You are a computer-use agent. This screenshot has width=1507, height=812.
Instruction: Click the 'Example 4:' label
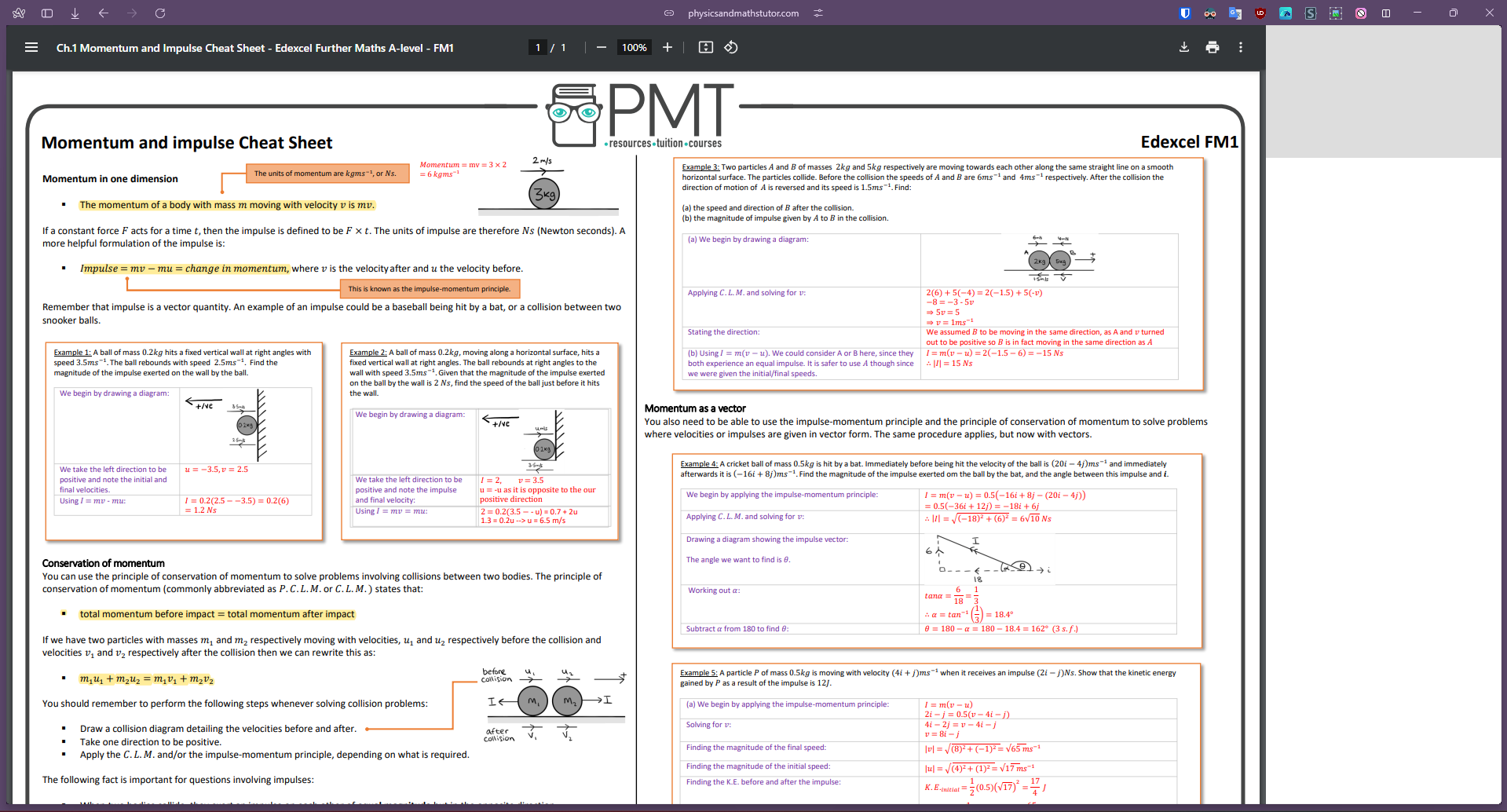click(699, 464)
